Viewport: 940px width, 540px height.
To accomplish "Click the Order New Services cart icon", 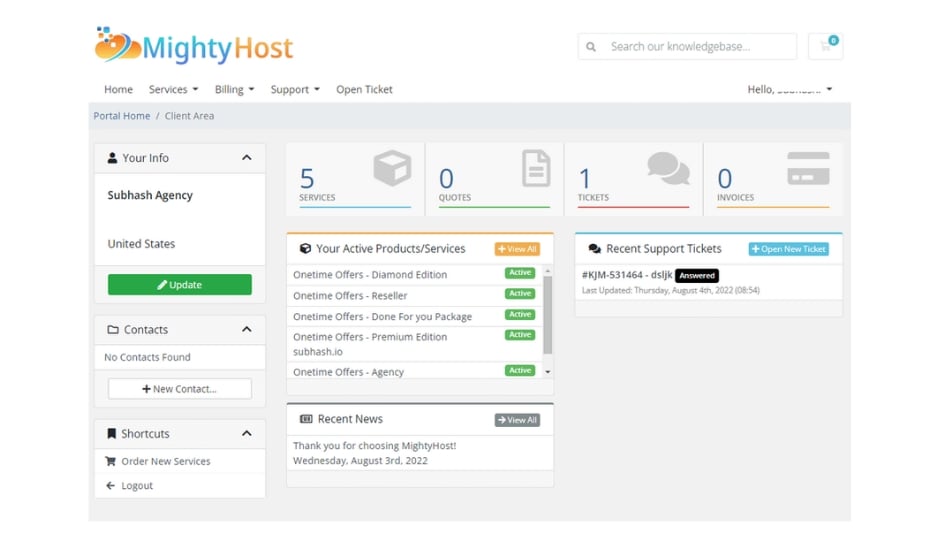I will click(x=110, y=461).
